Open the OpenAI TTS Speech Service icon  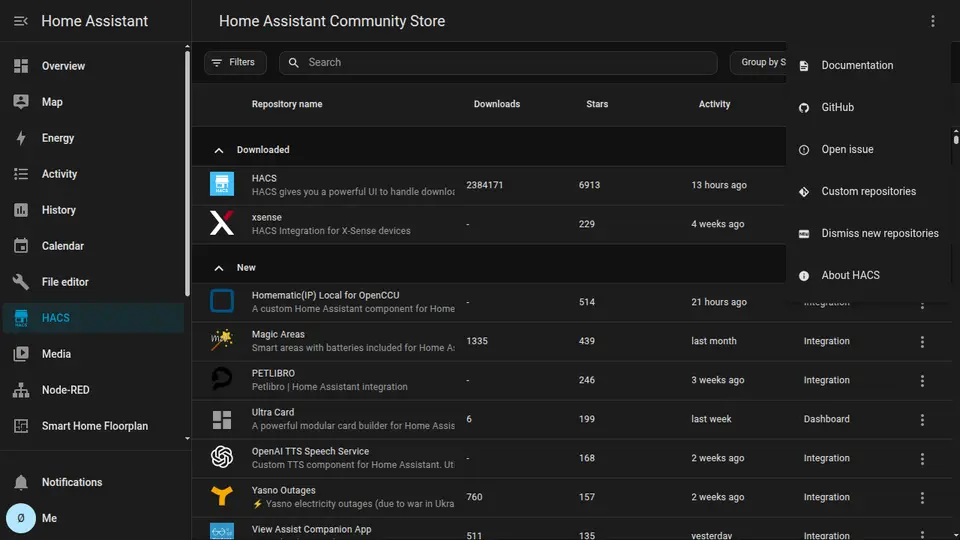(222, 457)
